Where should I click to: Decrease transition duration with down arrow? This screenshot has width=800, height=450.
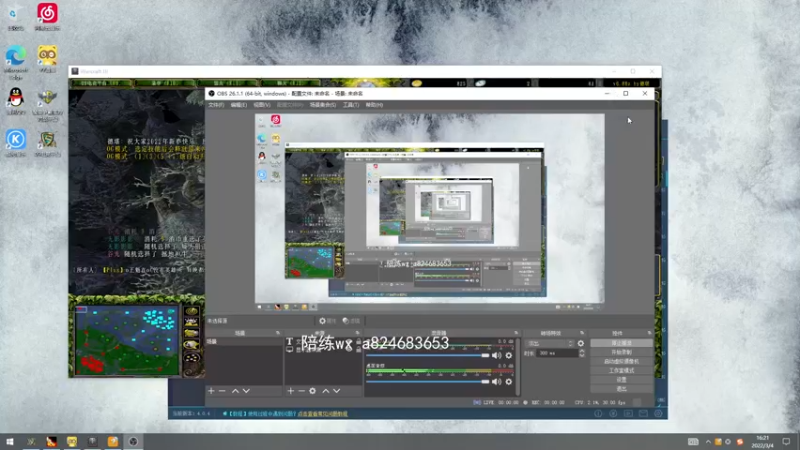coord(582,355)
